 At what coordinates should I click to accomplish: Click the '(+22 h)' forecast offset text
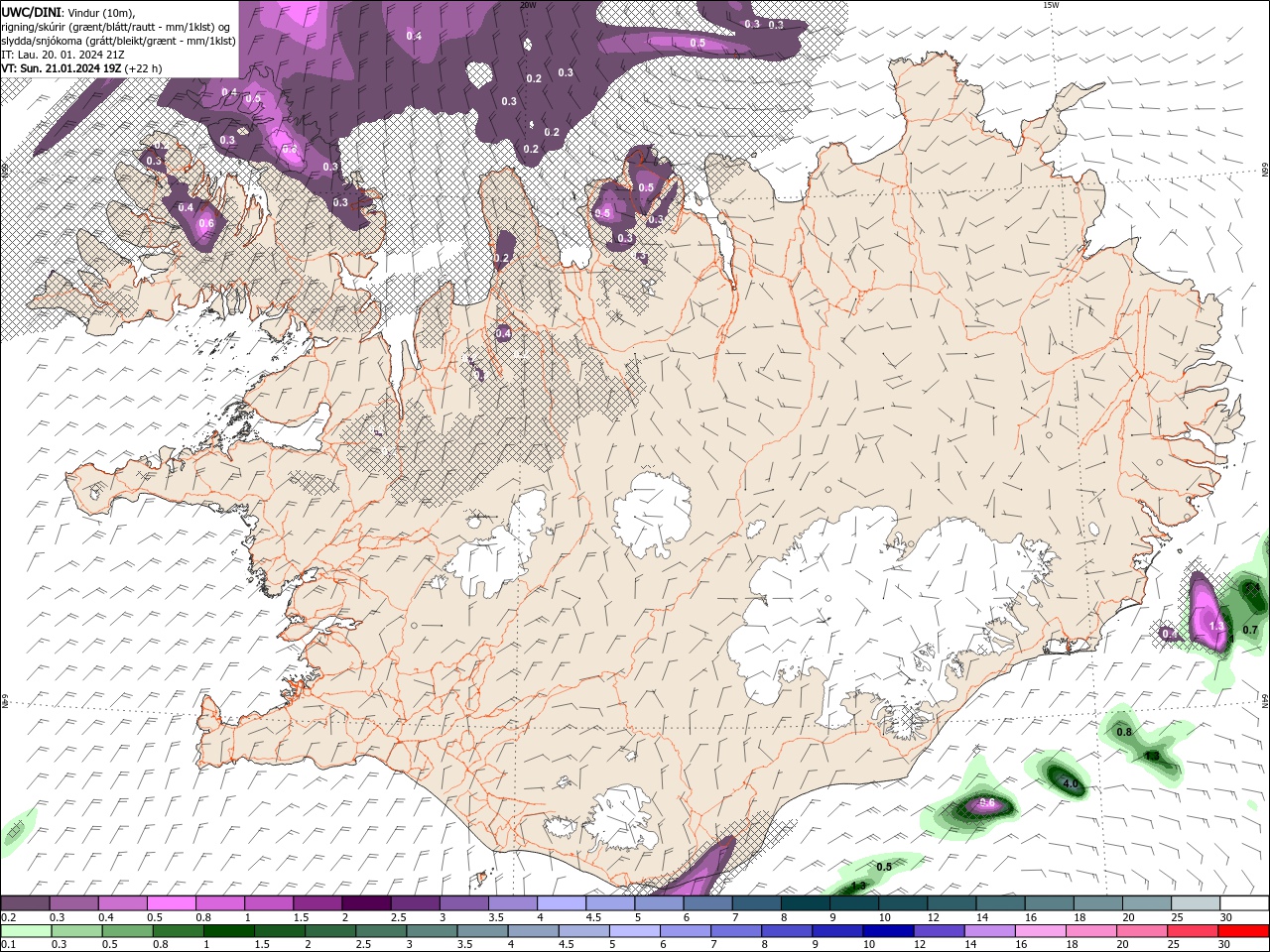tap(144, 68)
